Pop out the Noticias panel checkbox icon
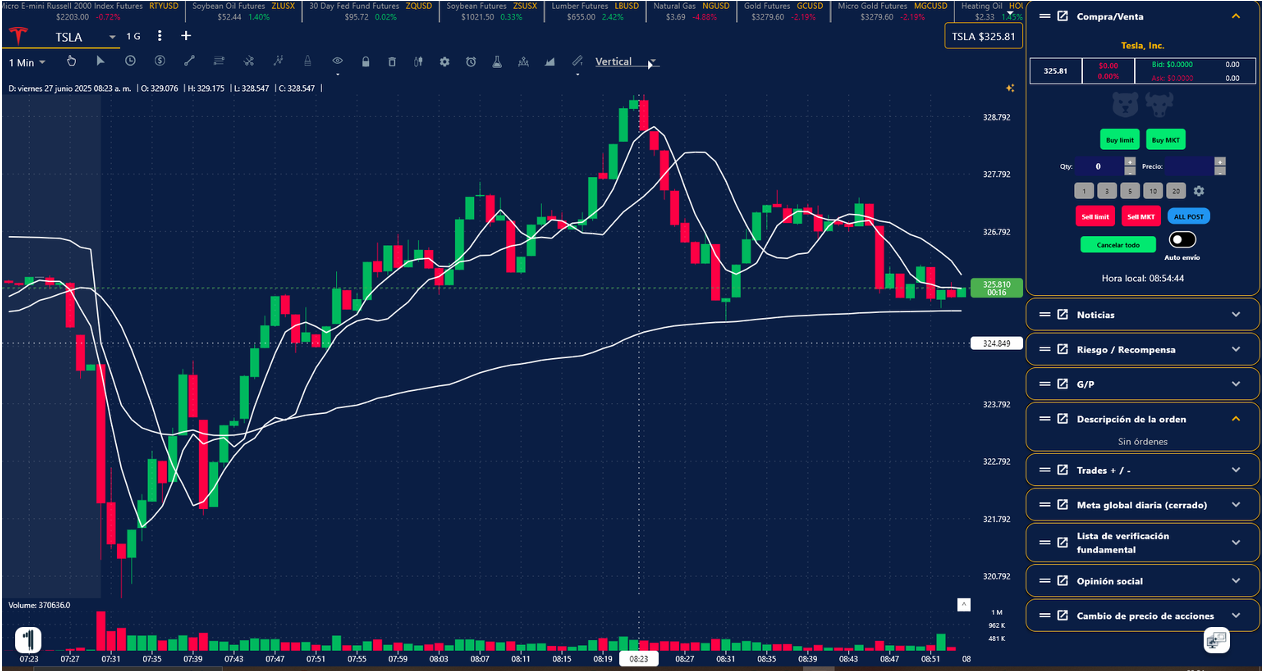 tap(1062, 315)
